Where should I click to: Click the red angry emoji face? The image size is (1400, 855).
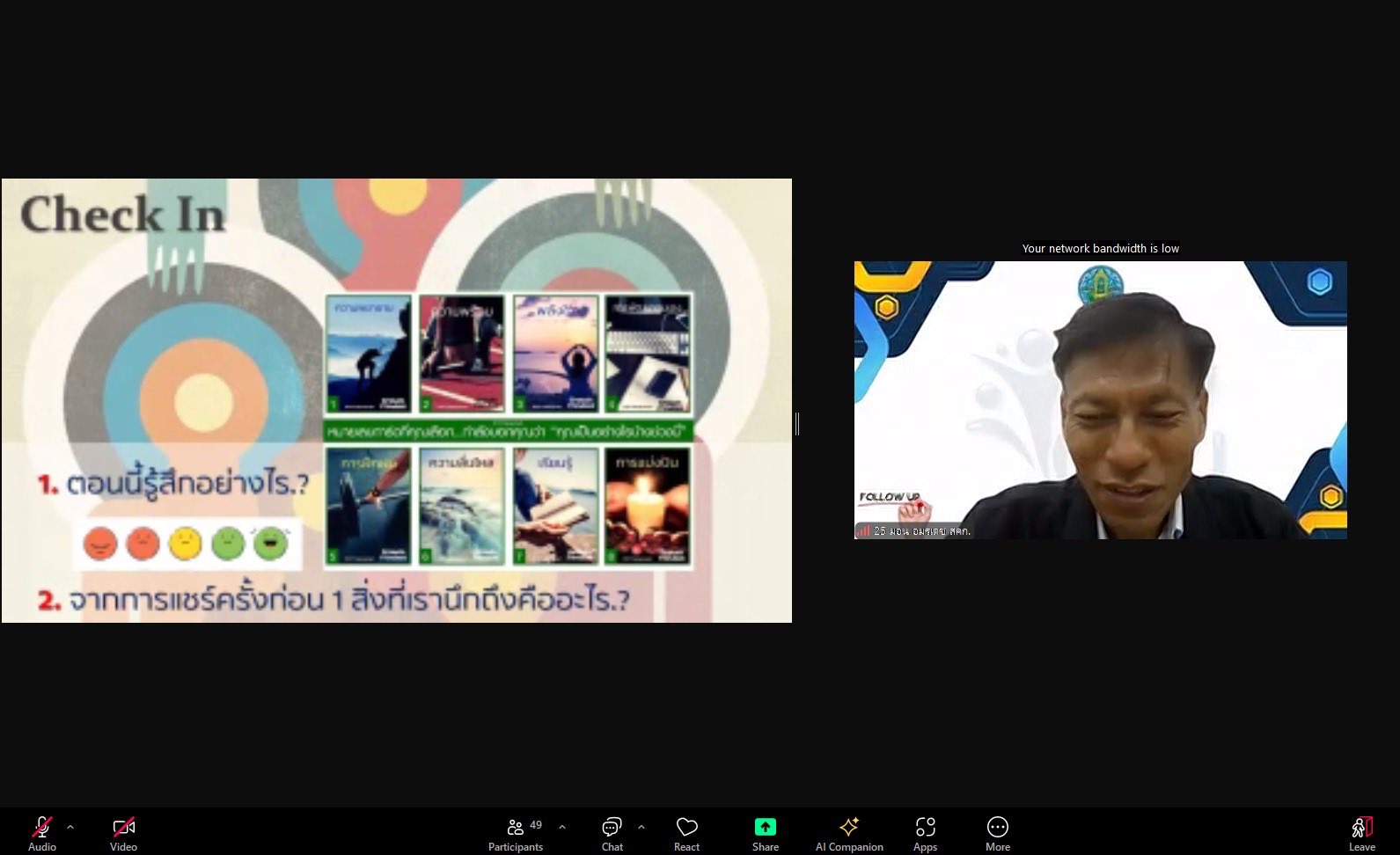point(143,544)
